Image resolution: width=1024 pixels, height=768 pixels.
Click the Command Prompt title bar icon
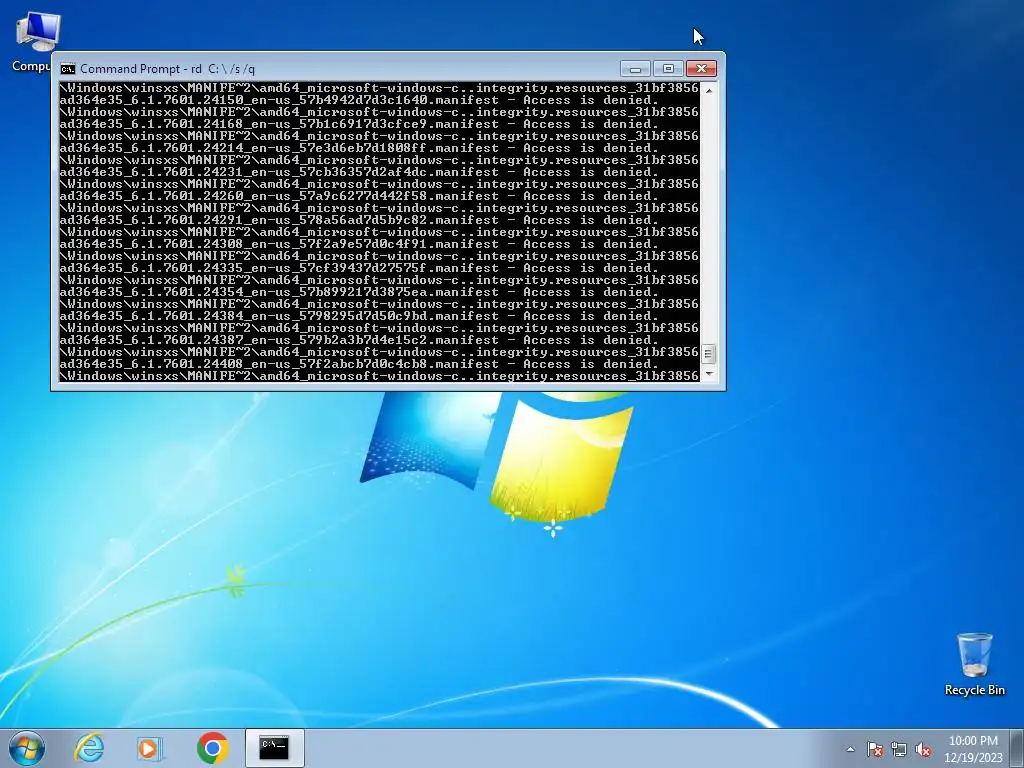67,69
